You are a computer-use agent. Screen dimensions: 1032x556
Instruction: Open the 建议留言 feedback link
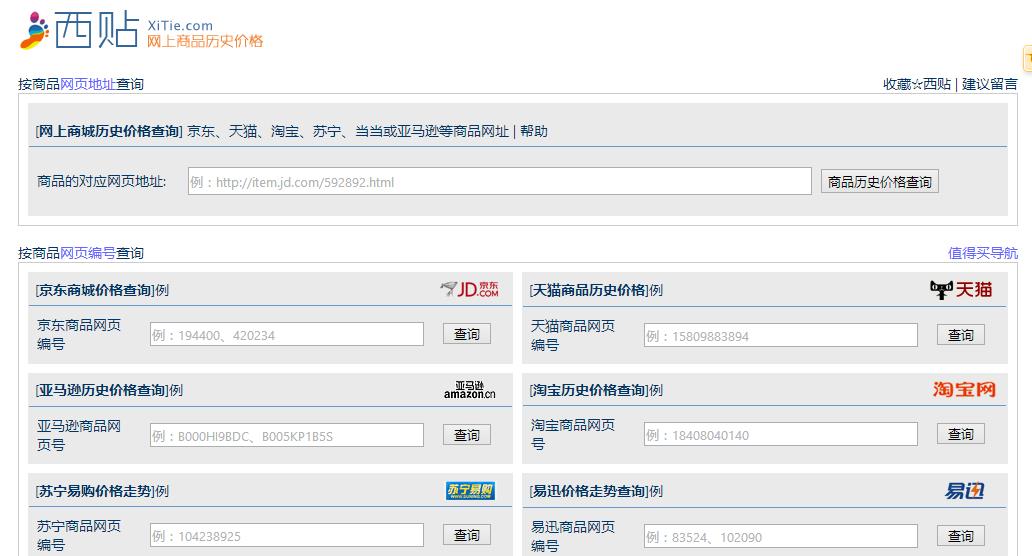click(x=989, y=84)
